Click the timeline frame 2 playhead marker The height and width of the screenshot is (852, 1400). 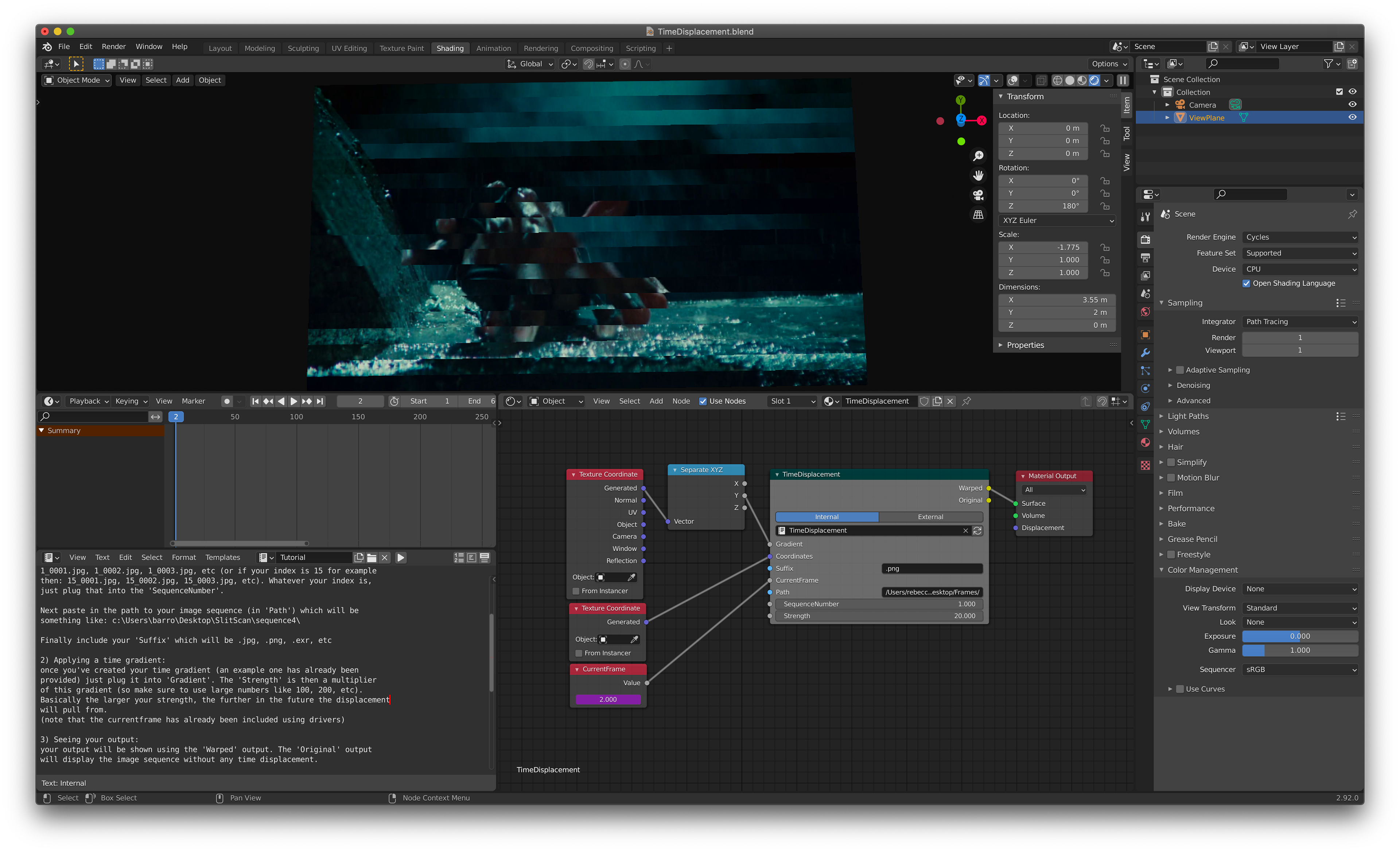coord(176,417)
